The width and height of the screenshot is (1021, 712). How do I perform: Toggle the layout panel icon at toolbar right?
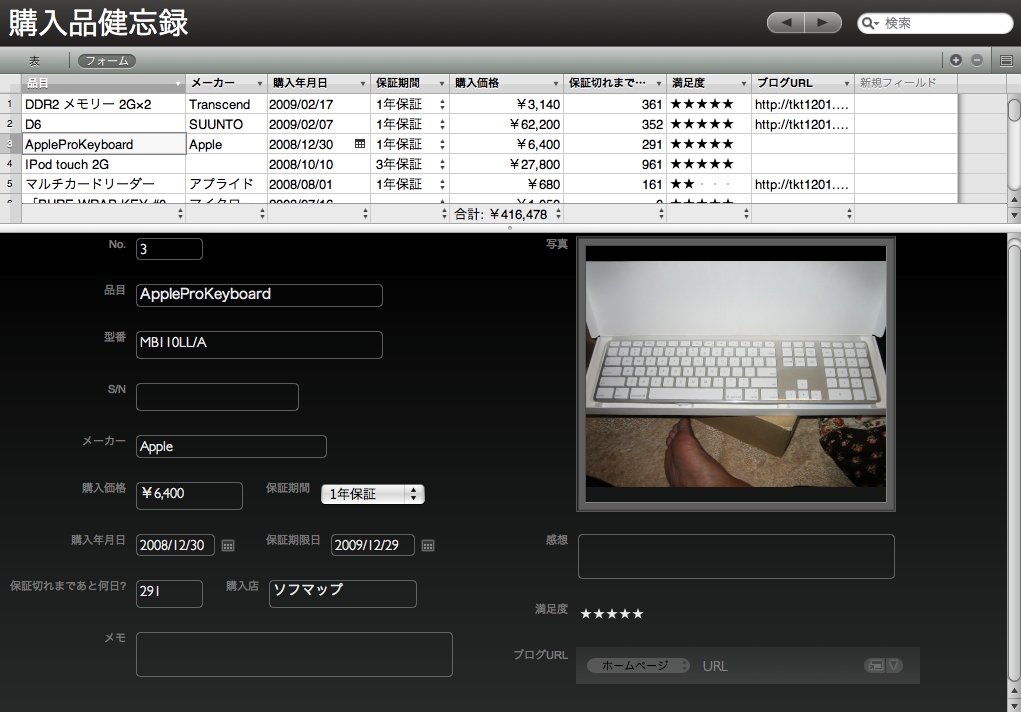point(1006,61)
